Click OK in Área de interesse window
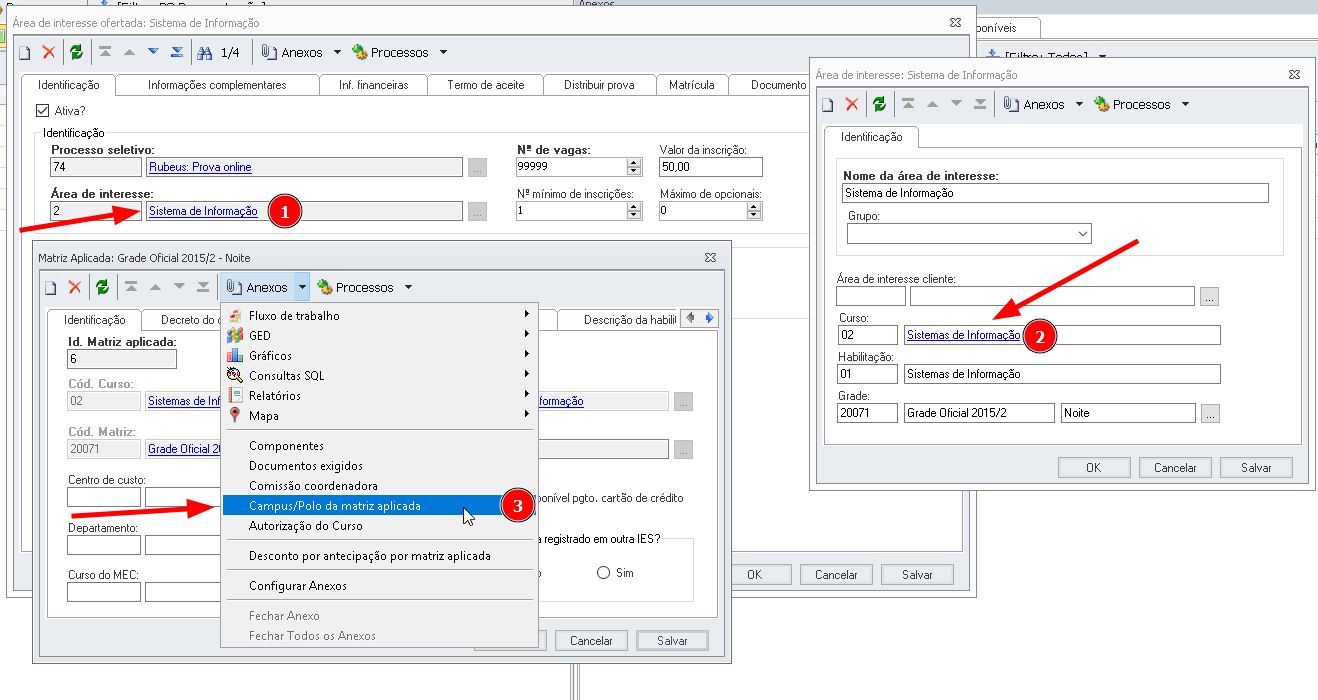Screen dimensions: 1318x700 1094,467
